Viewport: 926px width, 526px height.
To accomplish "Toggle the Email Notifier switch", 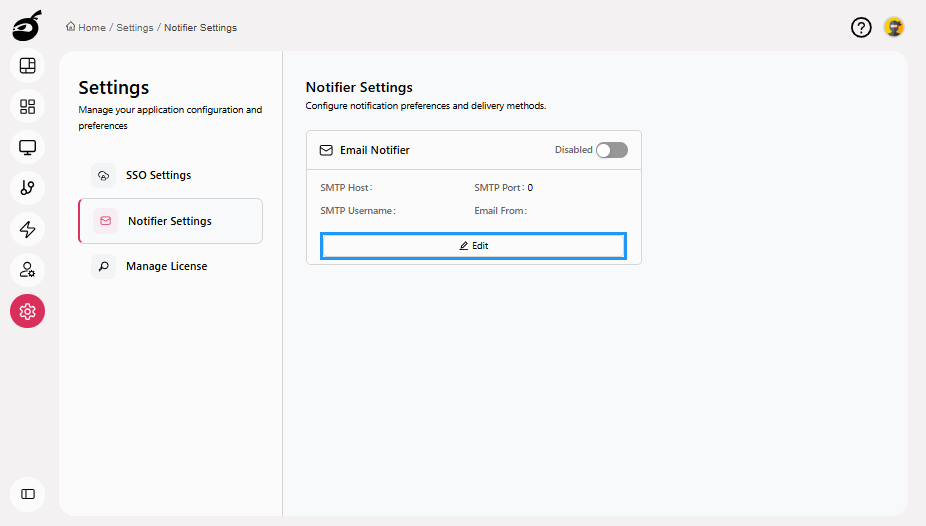I will pos(612,150).
